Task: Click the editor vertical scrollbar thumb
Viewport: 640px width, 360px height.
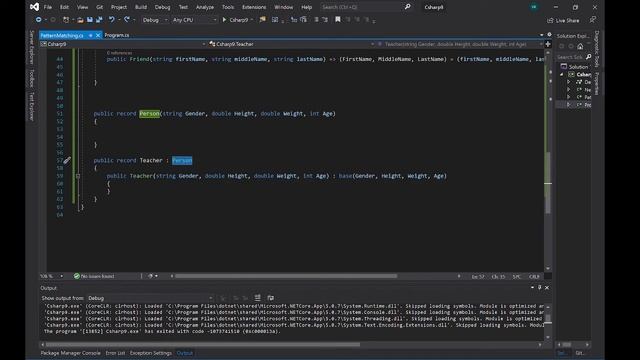Action: (548, 182)
